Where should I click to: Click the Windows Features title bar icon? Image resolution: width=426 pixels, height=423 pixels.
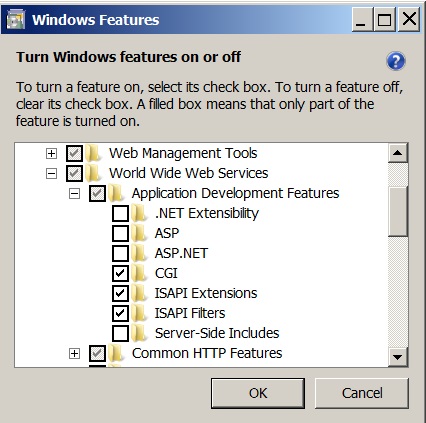click(15, 19)
